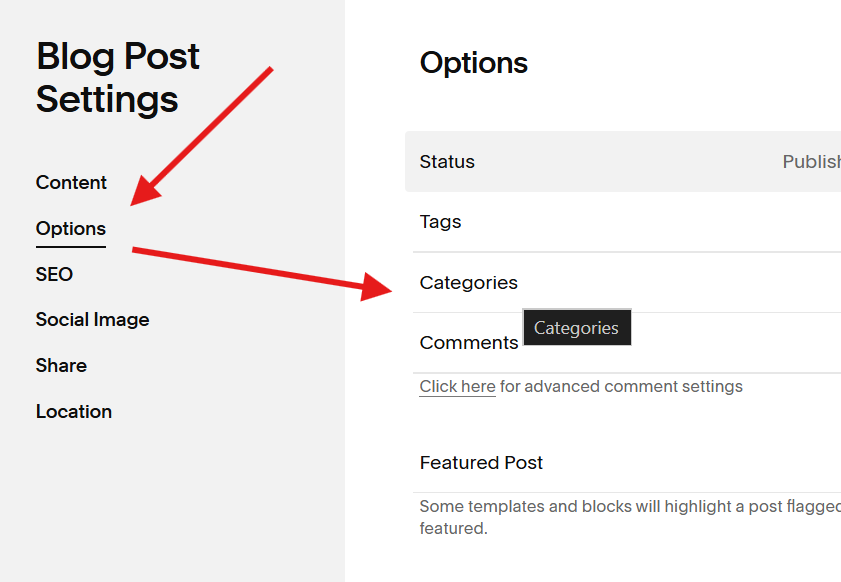Toggle the Featured Post option
The height and width of the screenshot is (582, 841).
627,462
